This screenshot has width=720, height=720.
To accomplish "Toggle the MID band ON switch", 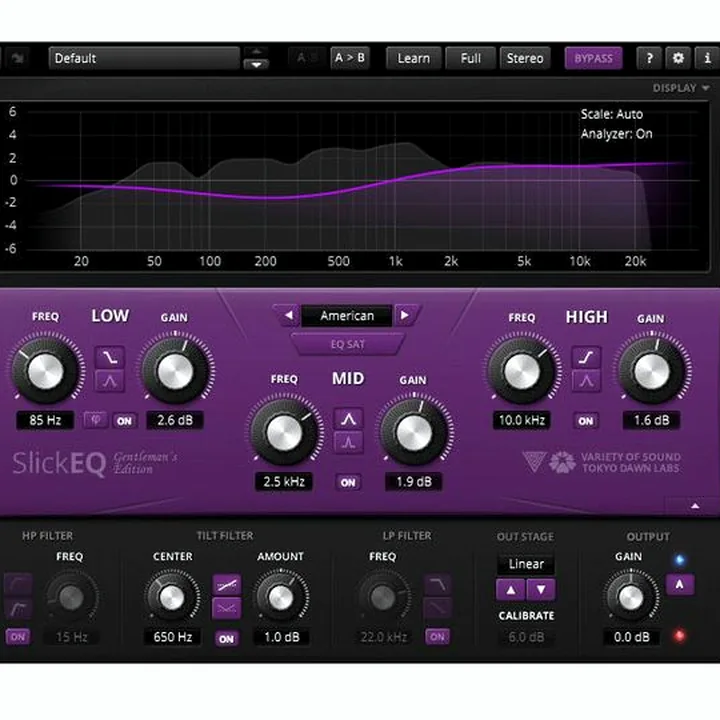I will coord(348,483).
